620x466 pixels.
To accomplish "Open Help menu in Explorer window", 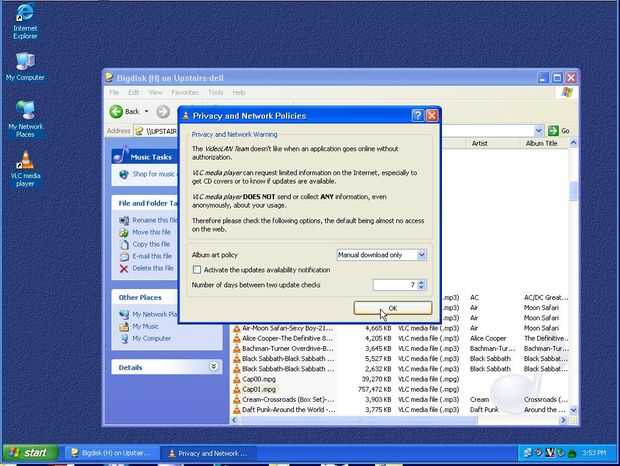I will coord(238,92).
